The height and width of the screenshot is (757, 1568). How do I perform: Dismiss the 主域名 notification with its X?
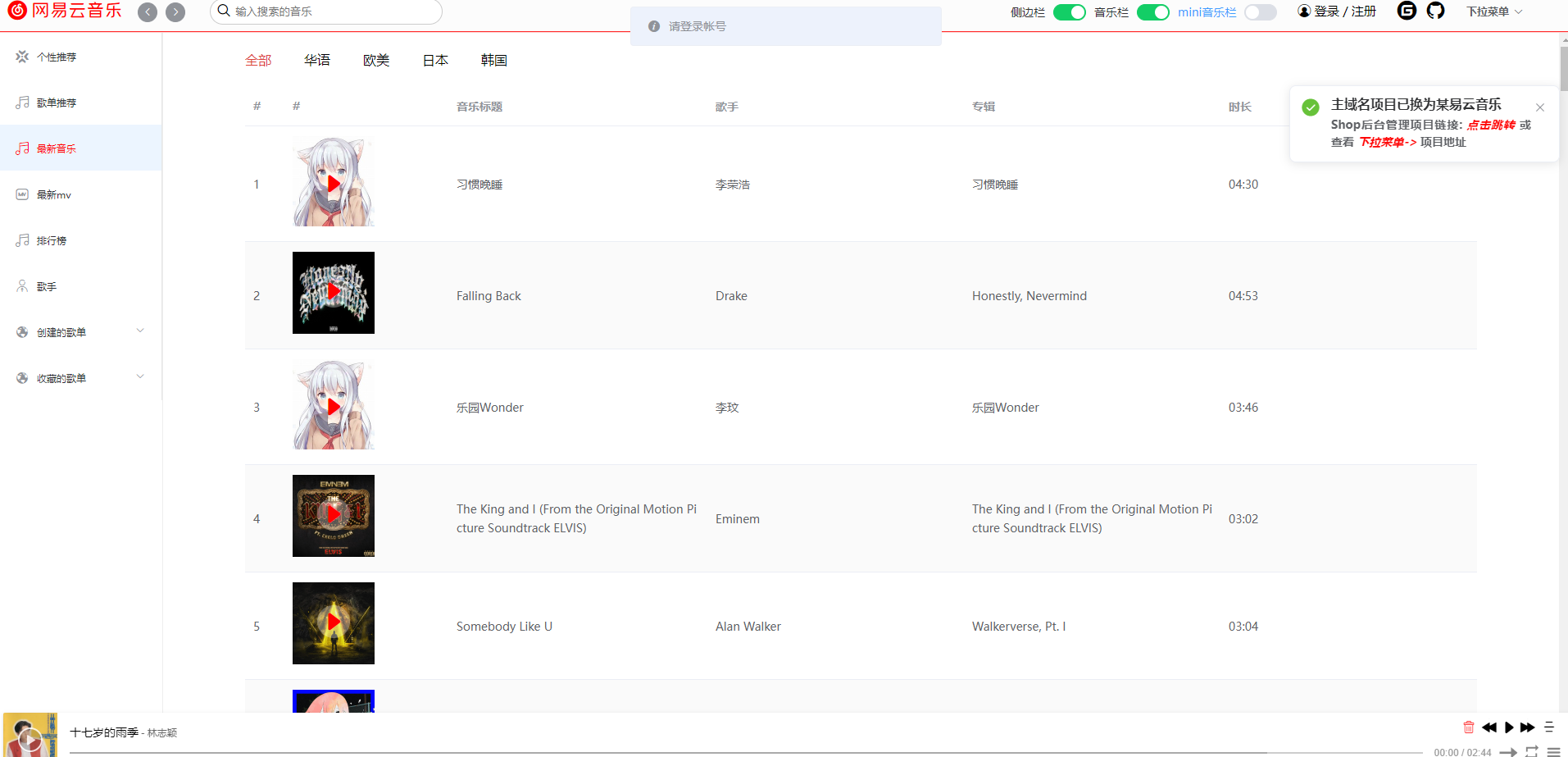[1540, 107]
